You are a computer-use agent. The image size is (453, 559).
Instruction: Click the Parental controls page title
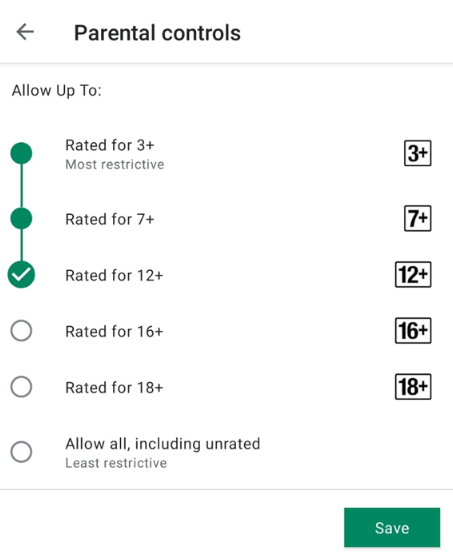[x=157, y=33]
